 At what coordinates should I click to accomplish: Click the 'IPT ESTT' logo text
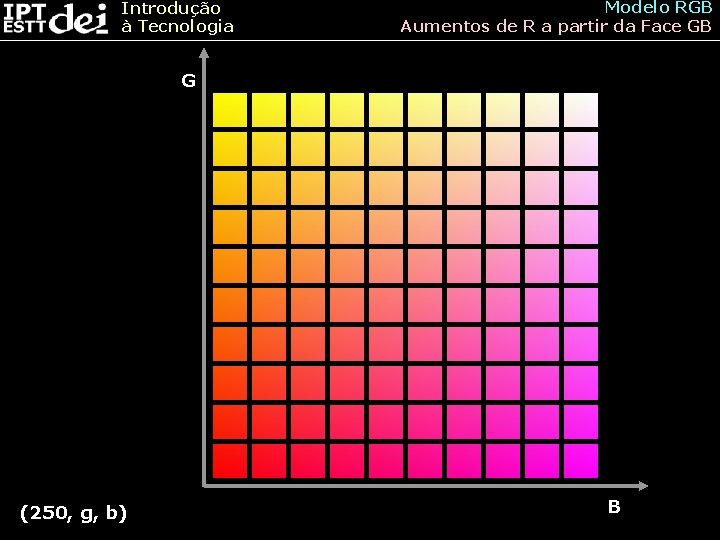coord(25,19)
